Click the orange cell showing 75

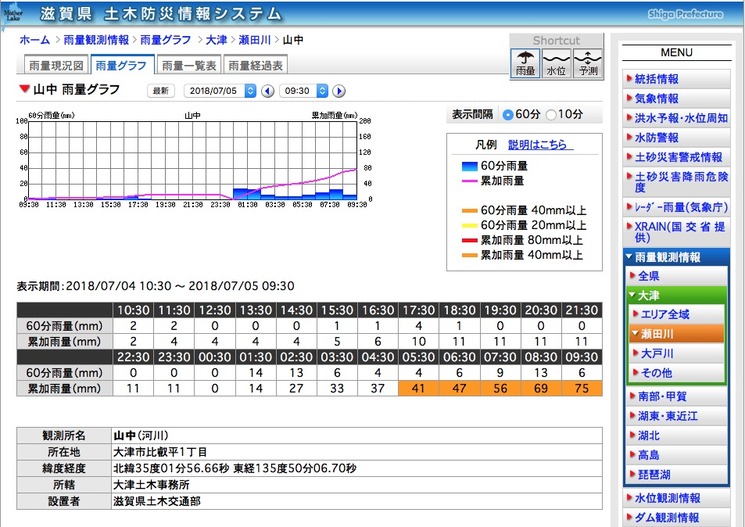pos(582,388)
